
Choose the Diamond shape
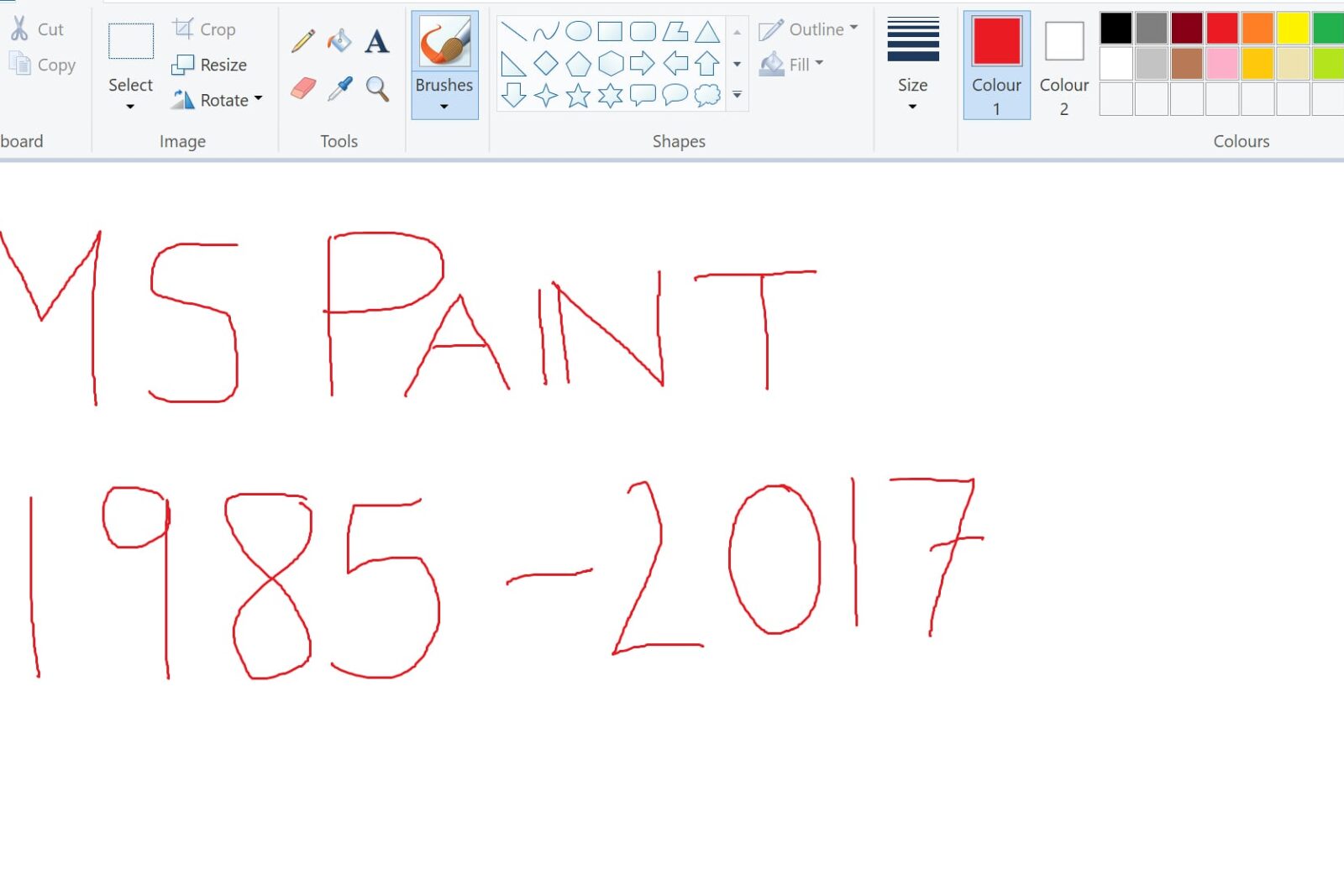coord(546,64)
